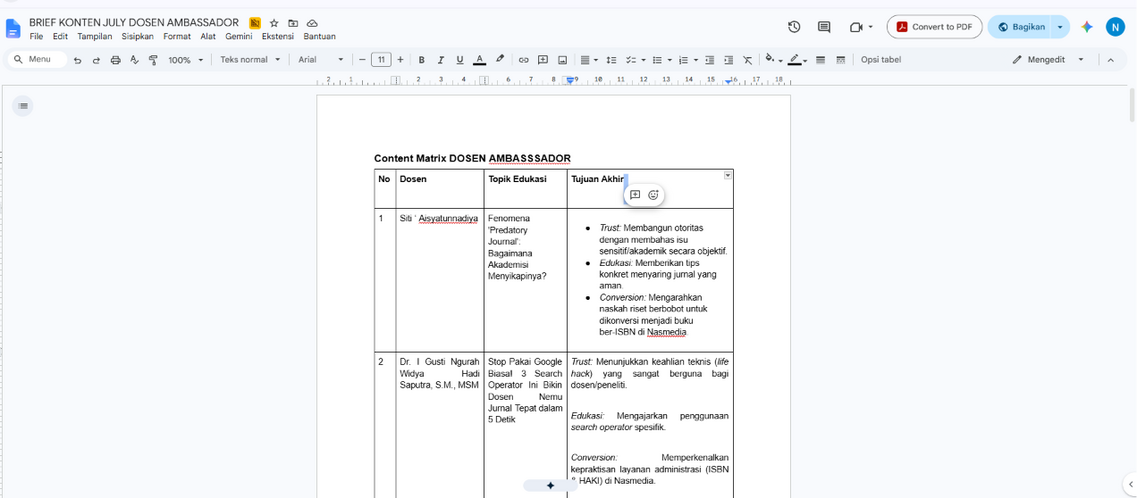1137x498 pixels.
Task: Choose highlight color
Action: point(500,60)
